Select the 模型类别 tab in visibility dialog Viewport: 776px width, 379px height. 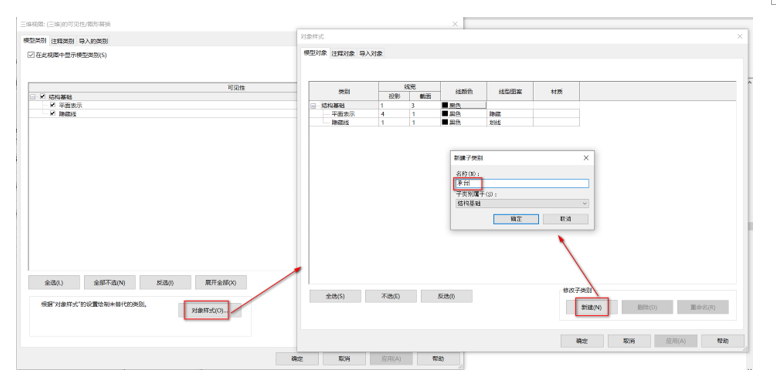(x=35, y=41)
